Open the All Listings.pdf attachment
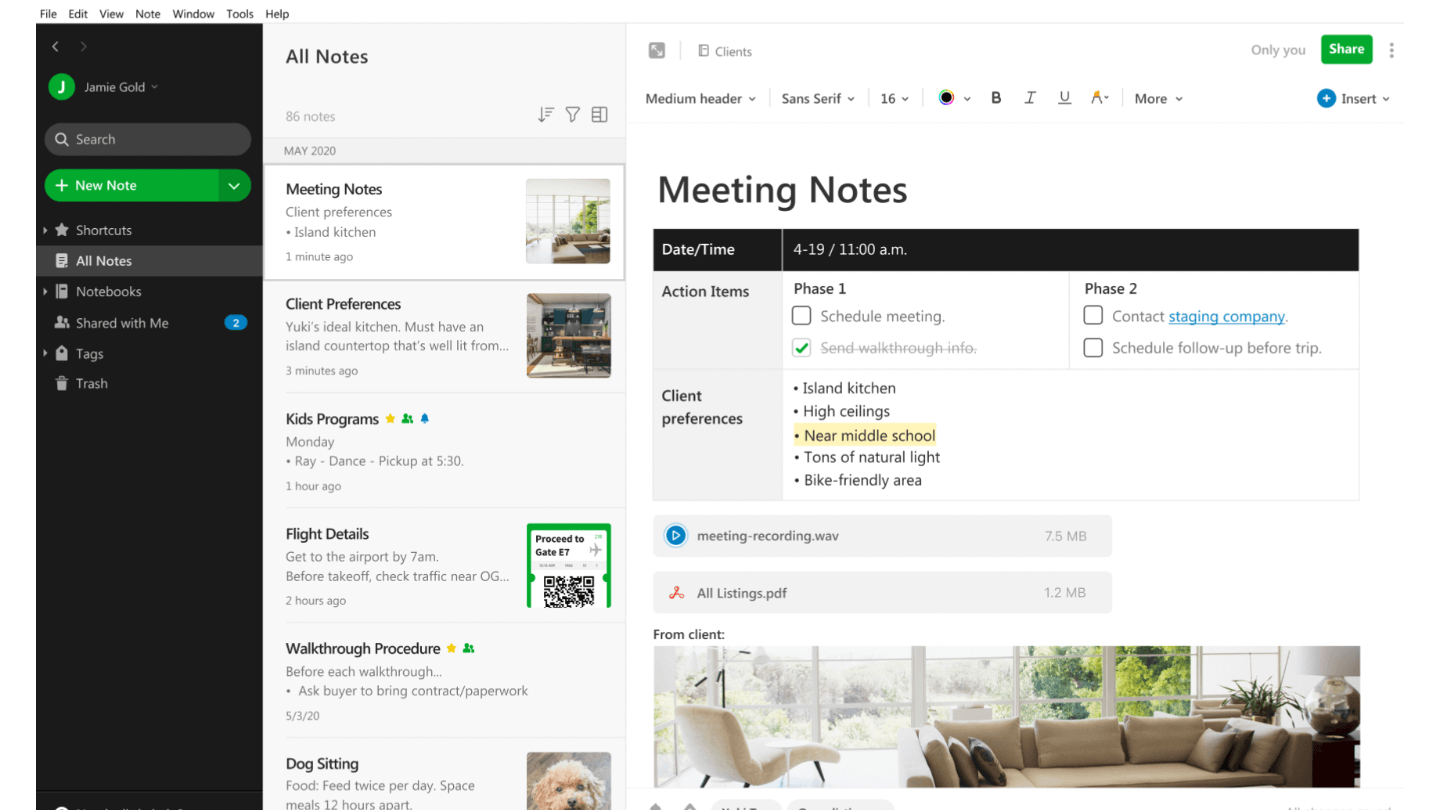 coord(882,593)
